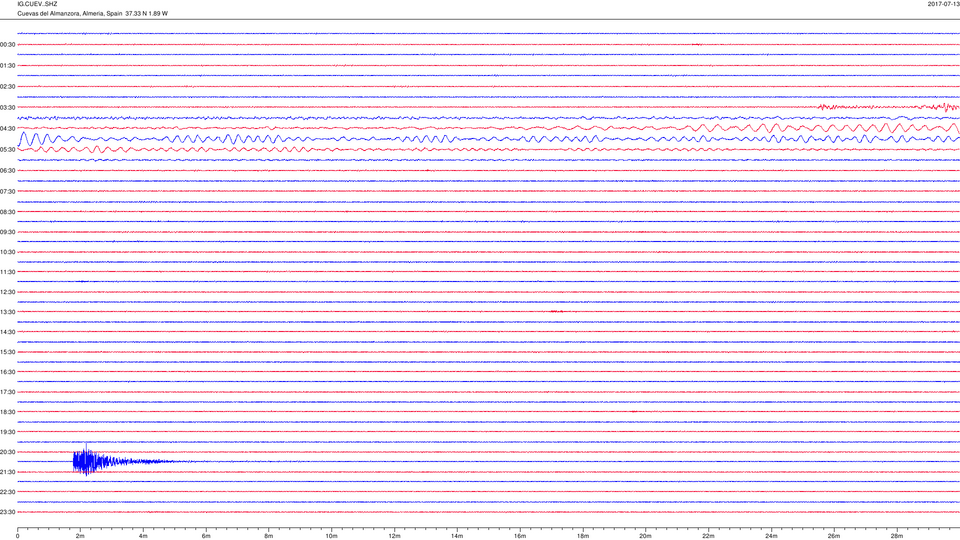Image resolution: width=960 pixels, height=540 pixels.
Task: Click the 22m axis tick label
Action: click(708, 536)
